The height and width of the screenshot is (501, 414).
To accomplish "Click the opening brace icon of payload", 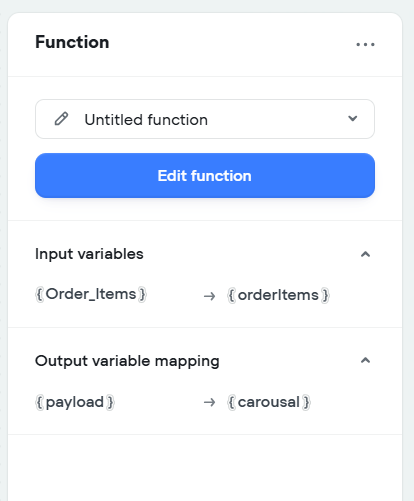I will 40,402.
